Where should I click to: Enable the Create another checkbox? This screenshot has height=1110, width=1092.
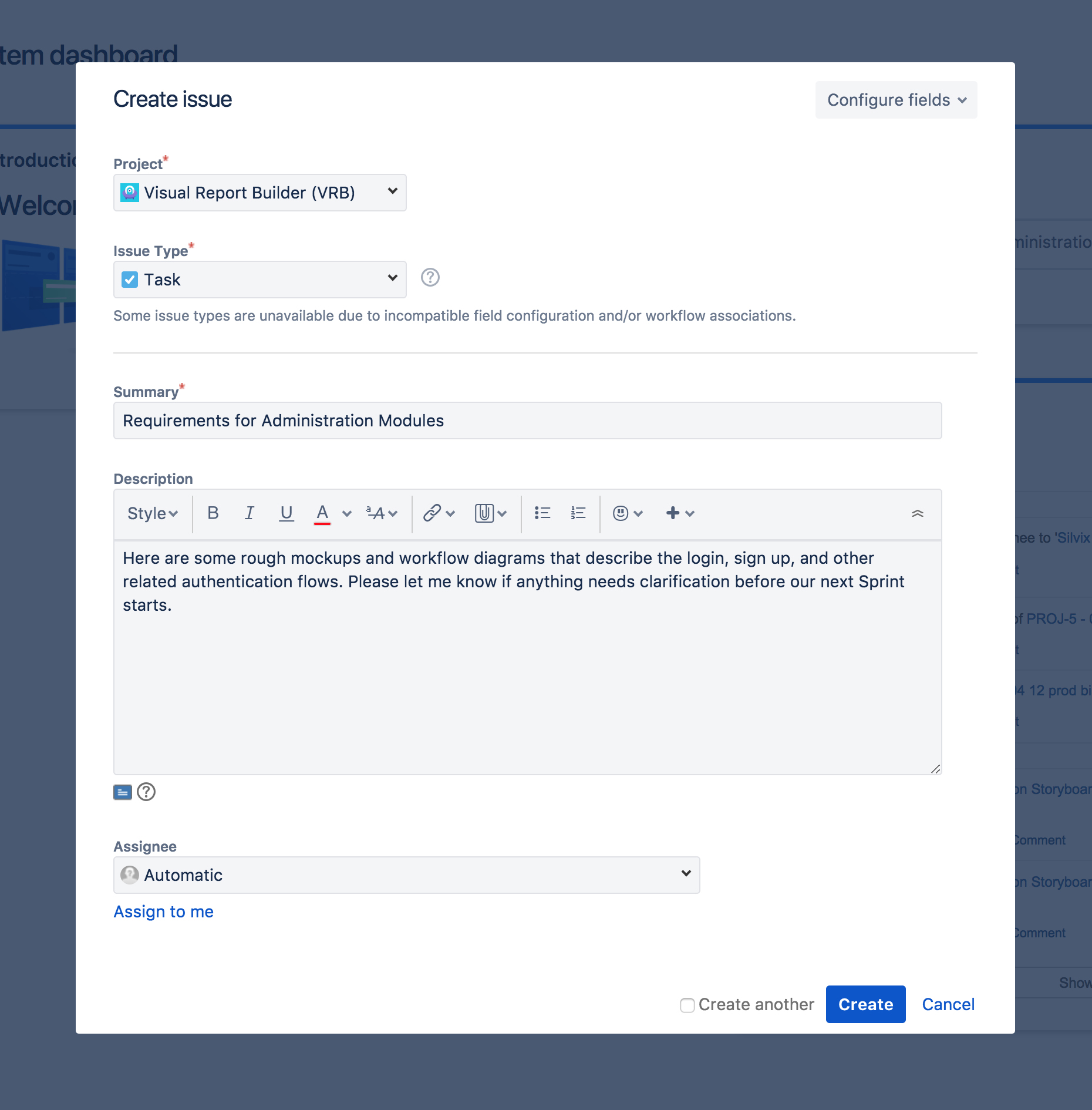tap(687, 1005)
